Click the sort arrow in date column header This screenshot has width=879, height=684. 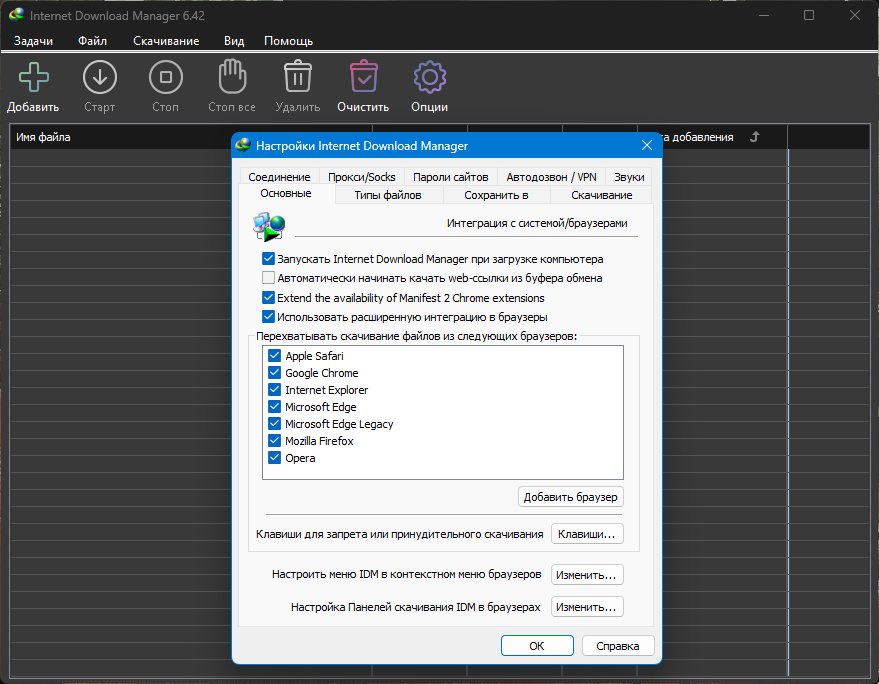(x=755, y=136)
